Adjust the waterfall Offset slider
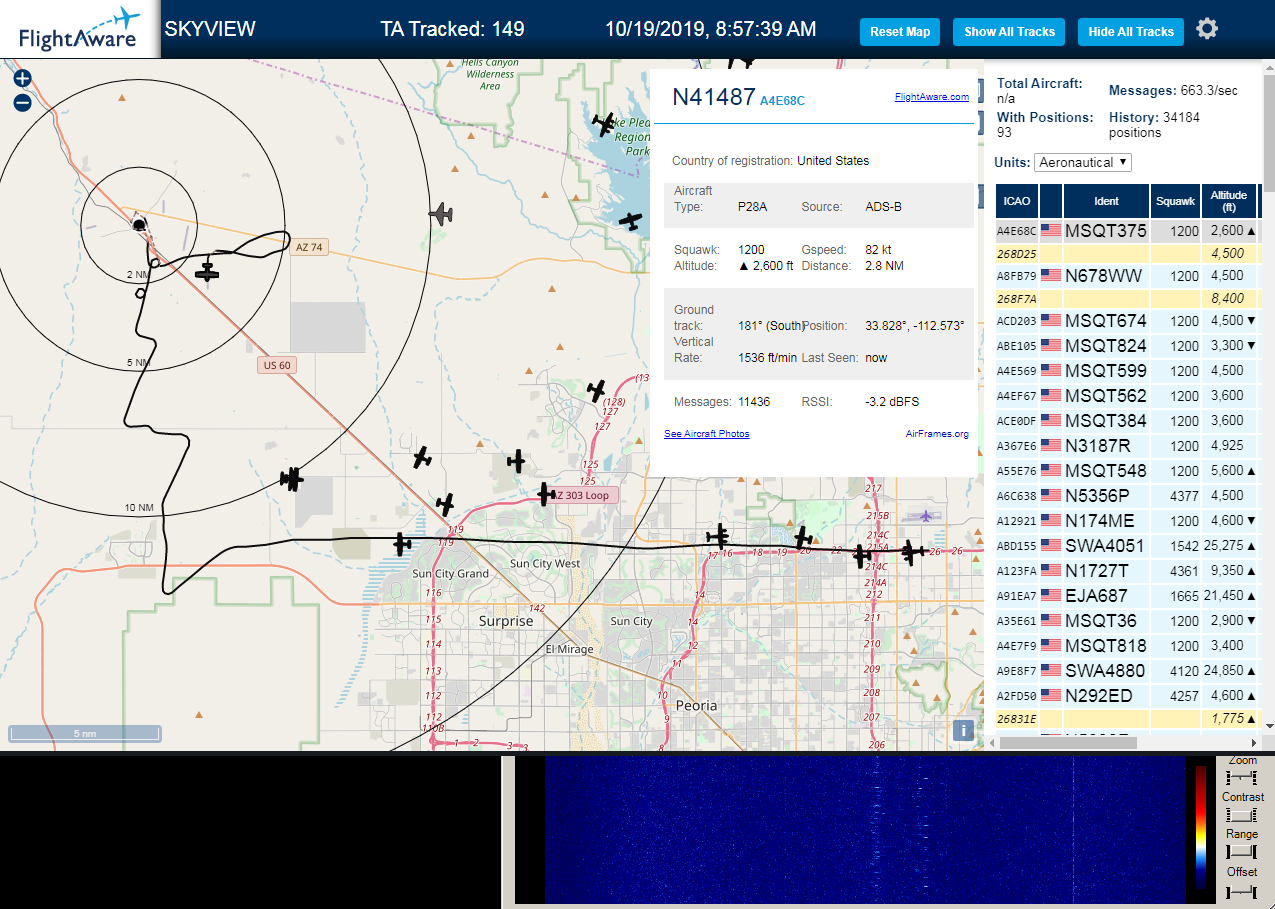The width and height of the screenshot is (1275, 909). coord(1241,890)
